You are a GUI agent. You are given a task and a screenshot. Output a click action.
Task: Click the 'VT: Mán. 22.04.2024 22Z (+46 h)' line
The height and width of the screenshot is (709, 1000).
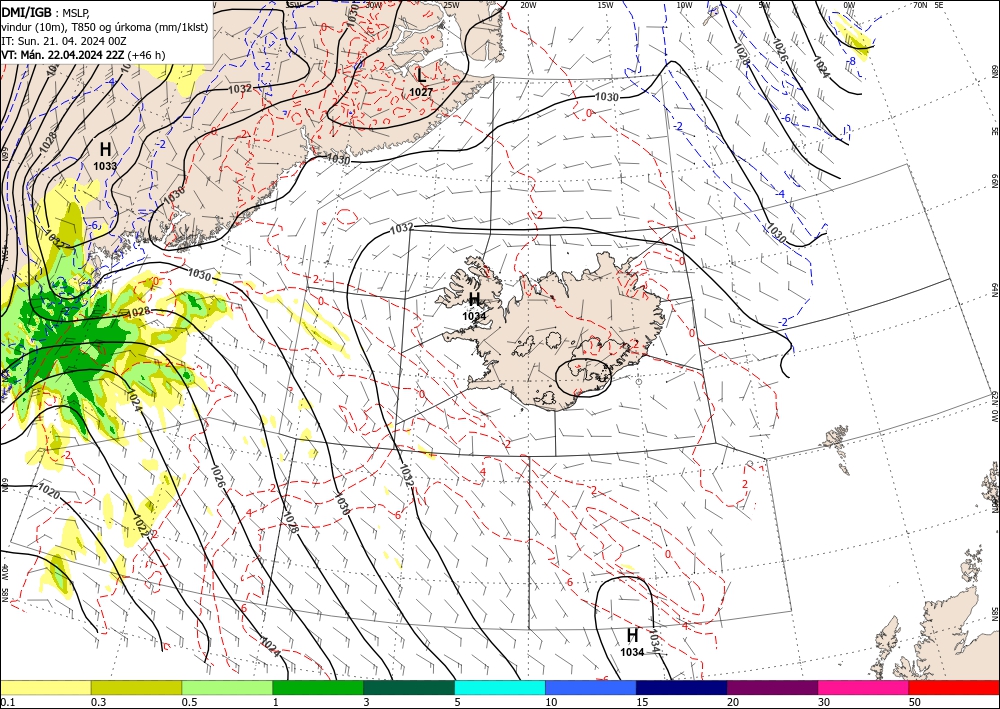pos(83,55)
